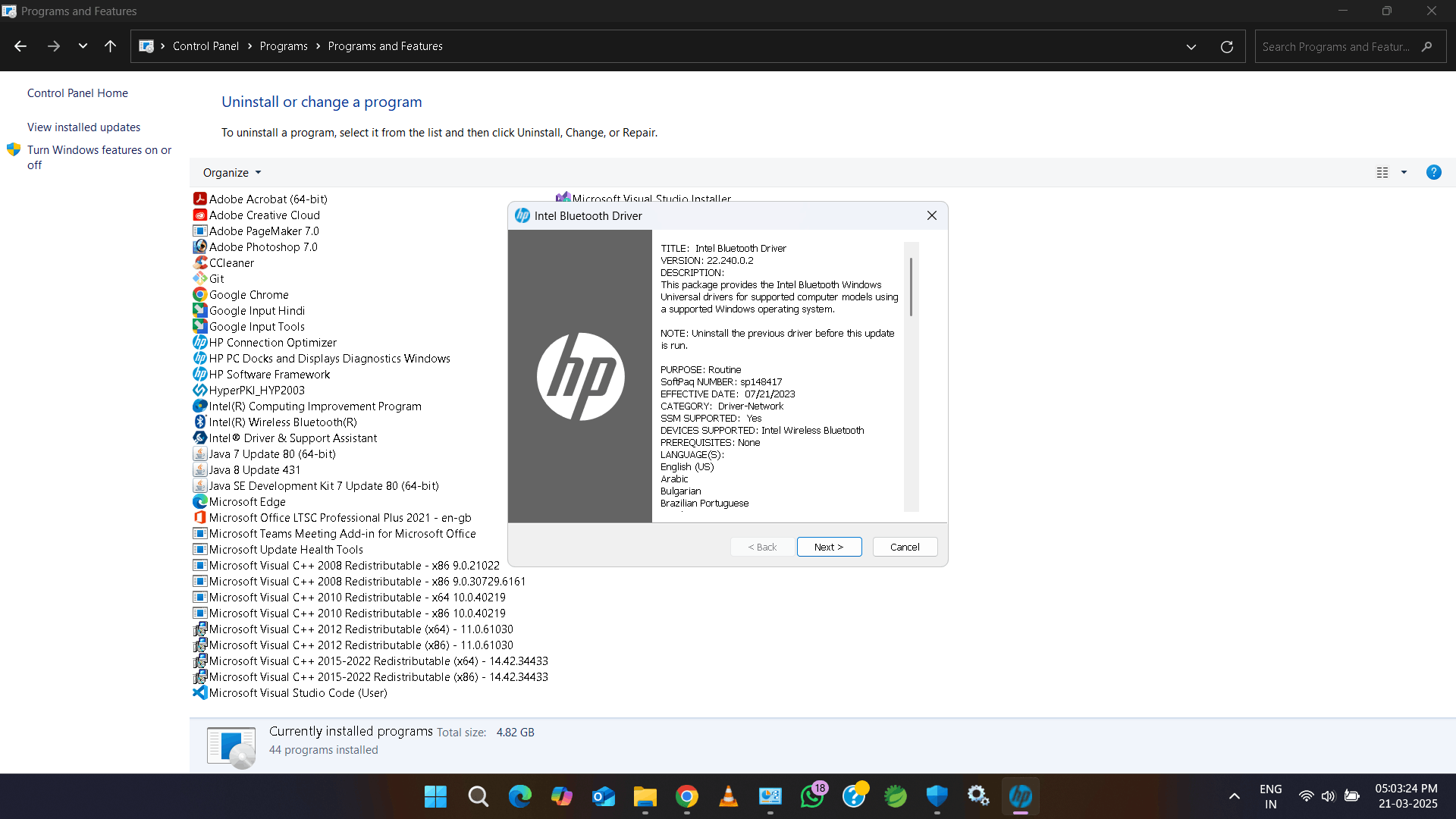This screenshot has height=819, width=1456.
Task: Click the change view icon
Action: point(1382,172)
